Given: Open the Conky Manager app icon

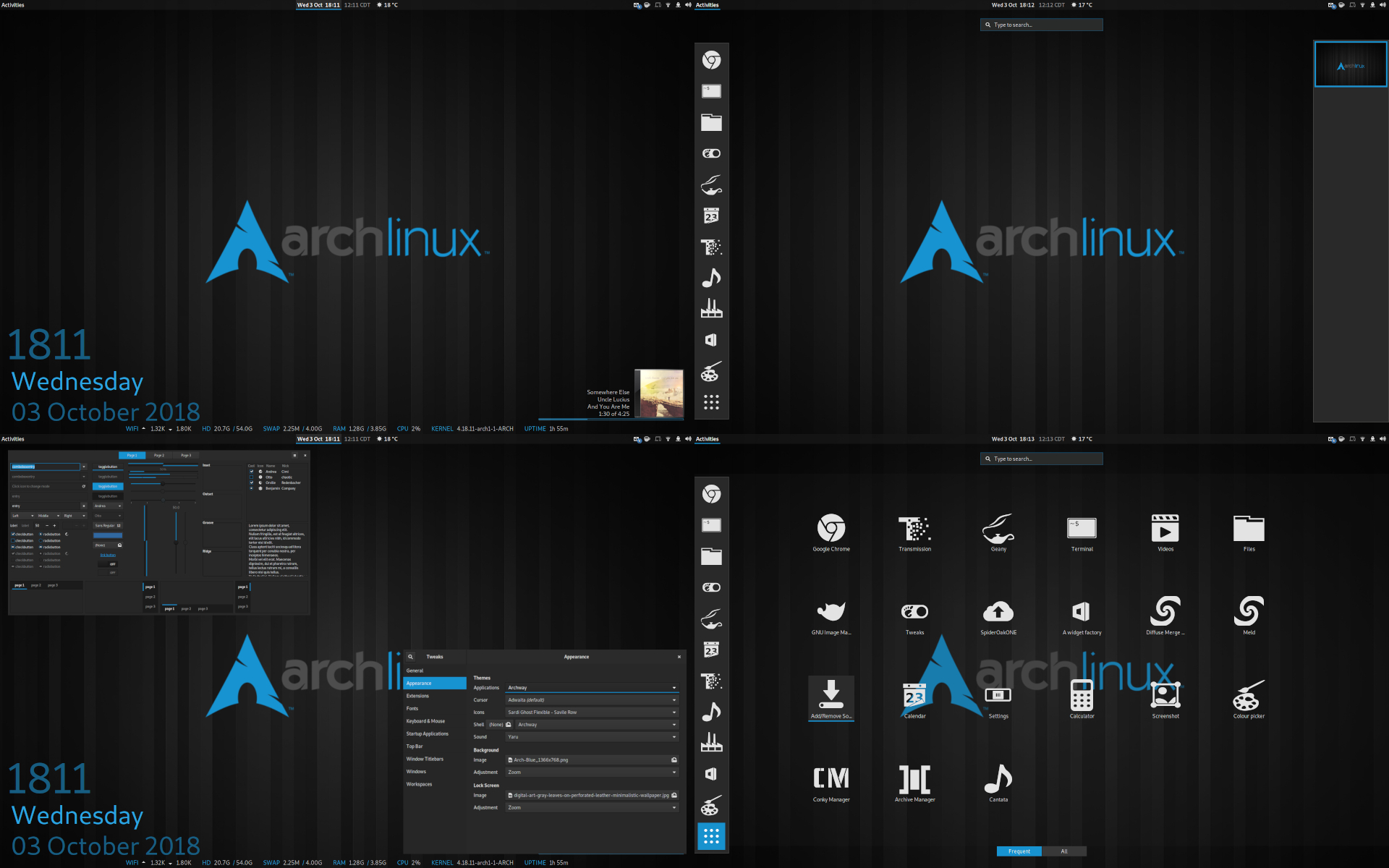Looking at the screenshot, I should click(831, 783).
